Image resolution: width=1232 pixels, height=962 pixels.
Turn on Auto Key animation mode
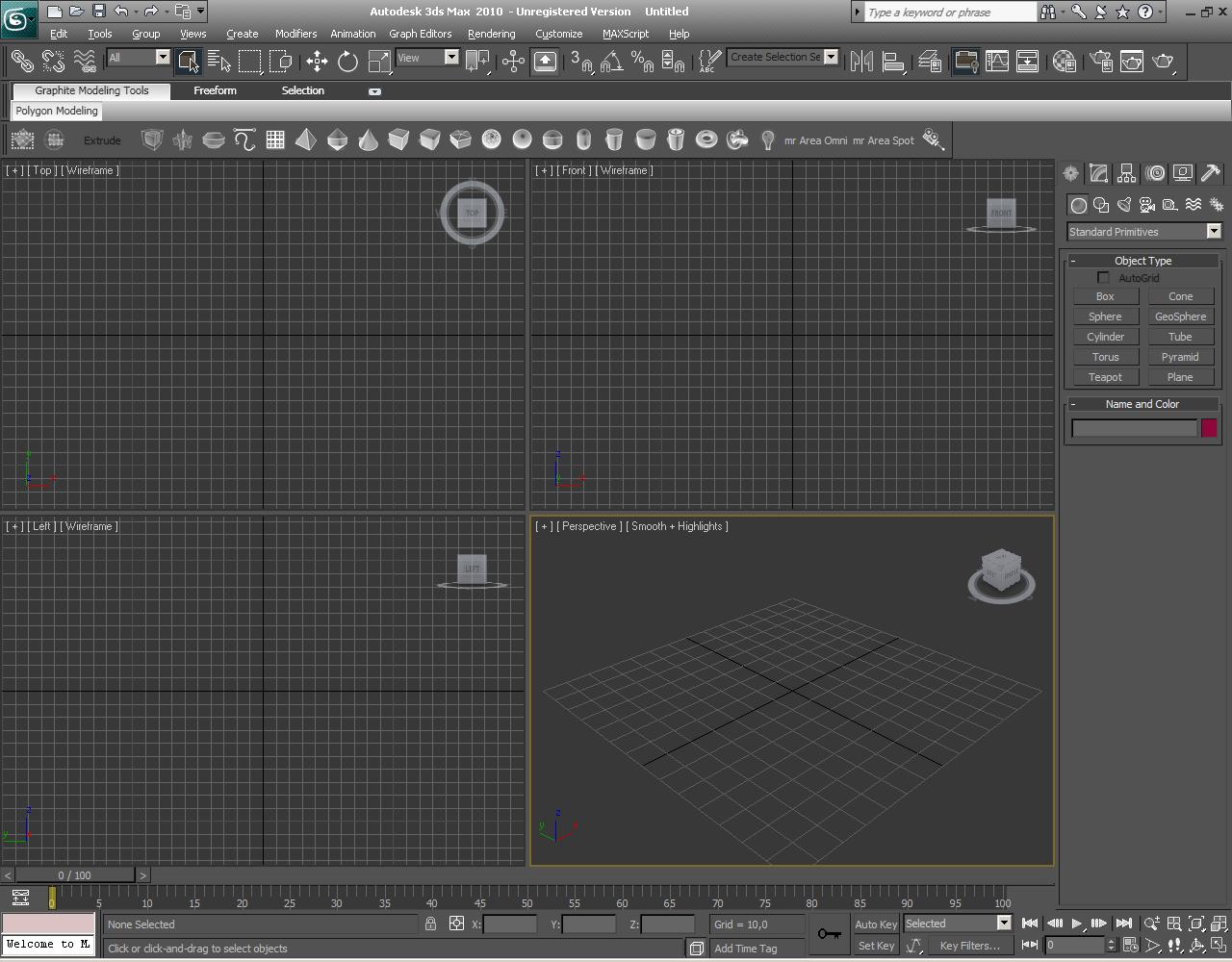click(874, 924)
